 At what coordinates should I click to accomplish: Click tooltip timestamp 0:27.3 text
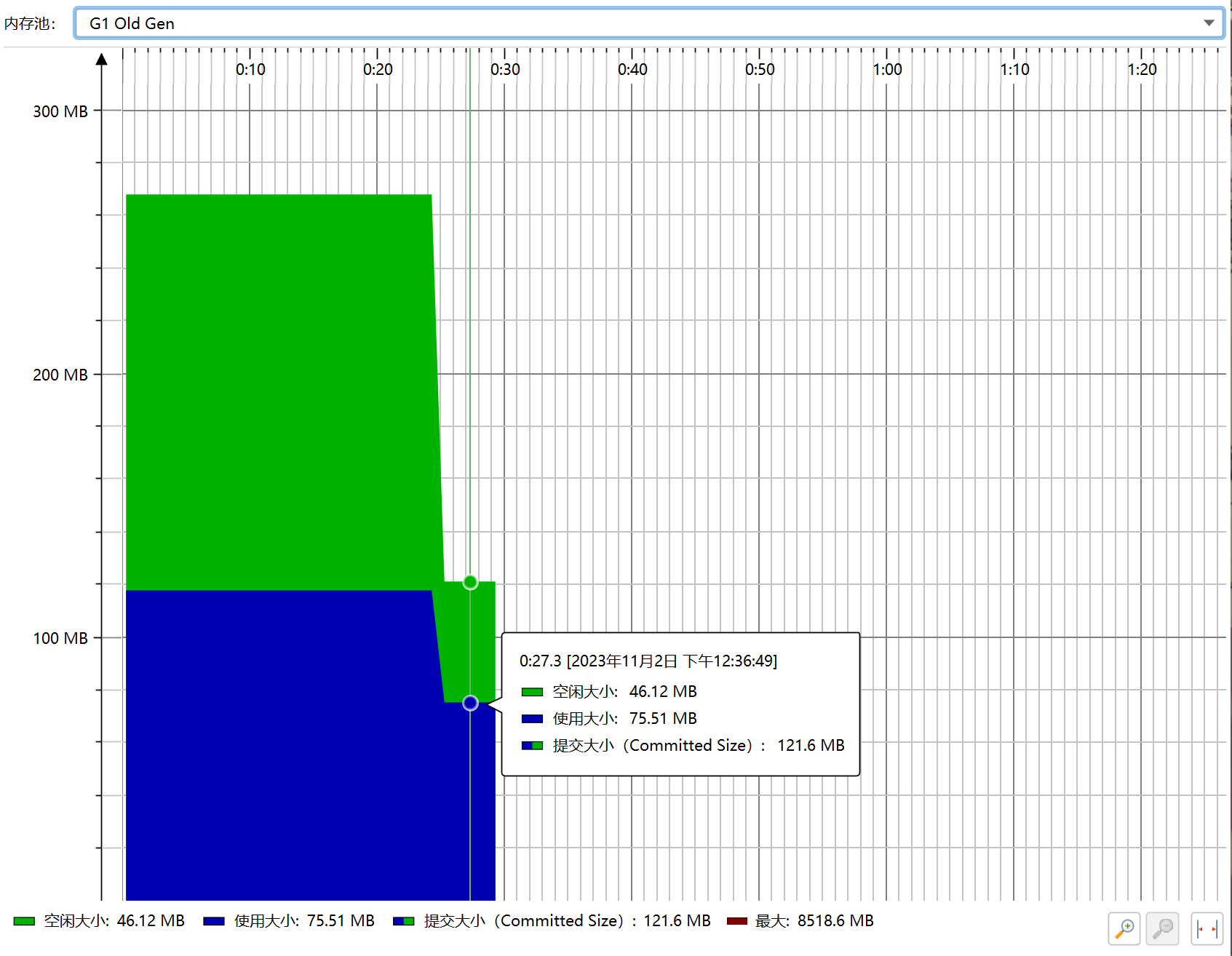[648, 661]
